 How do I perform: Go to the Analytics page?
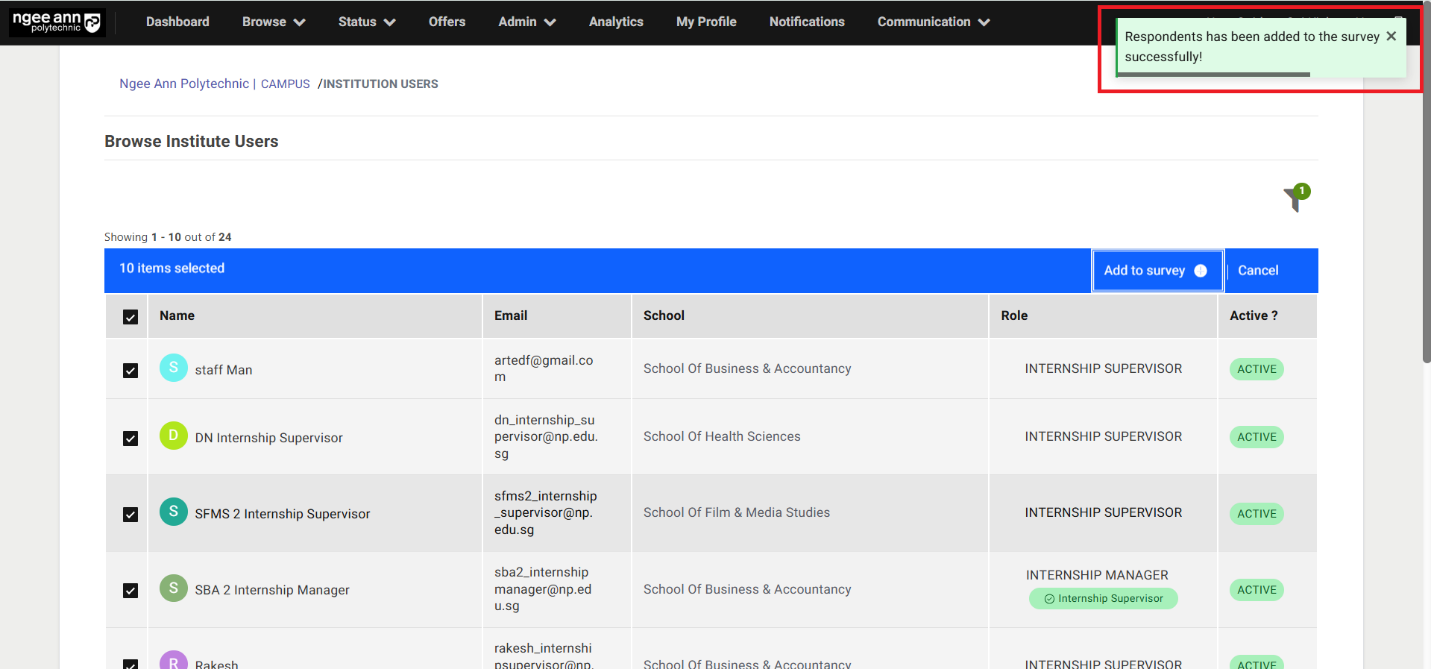click(x=616, y=22)
